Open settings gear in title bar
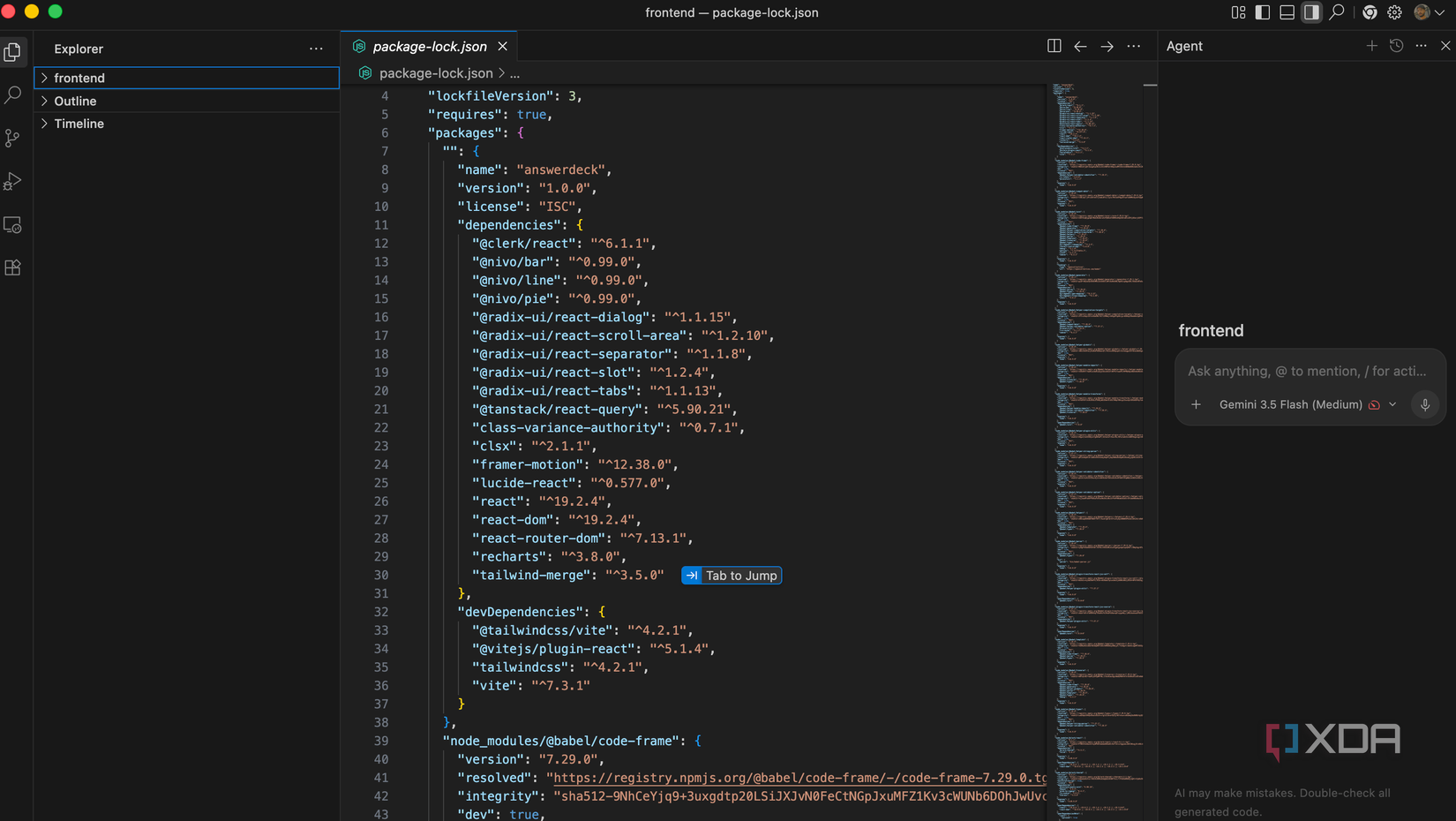 coord(1394,12)
